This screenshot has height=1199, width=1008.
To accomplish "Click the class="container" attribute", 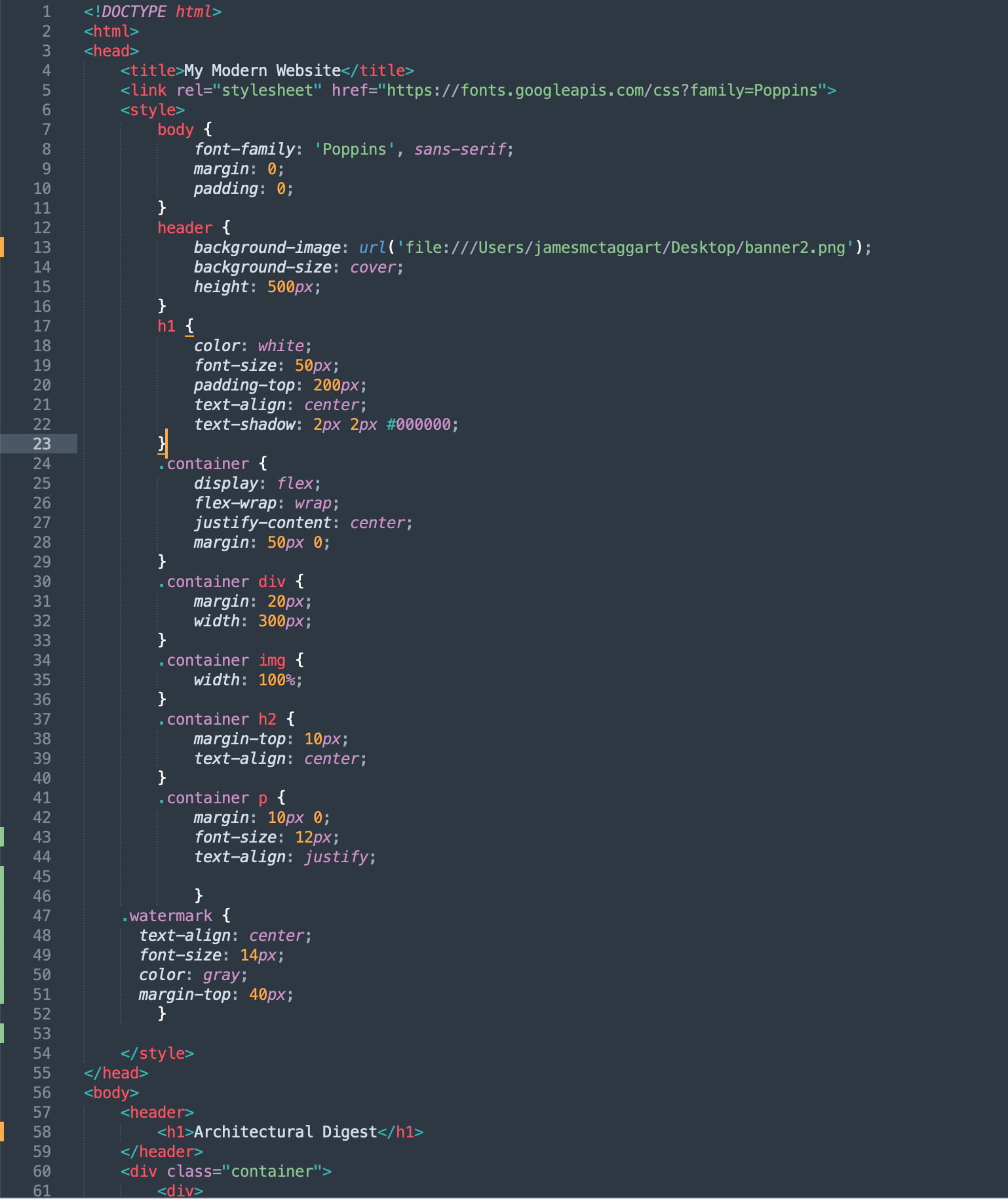I will 244,1171.
